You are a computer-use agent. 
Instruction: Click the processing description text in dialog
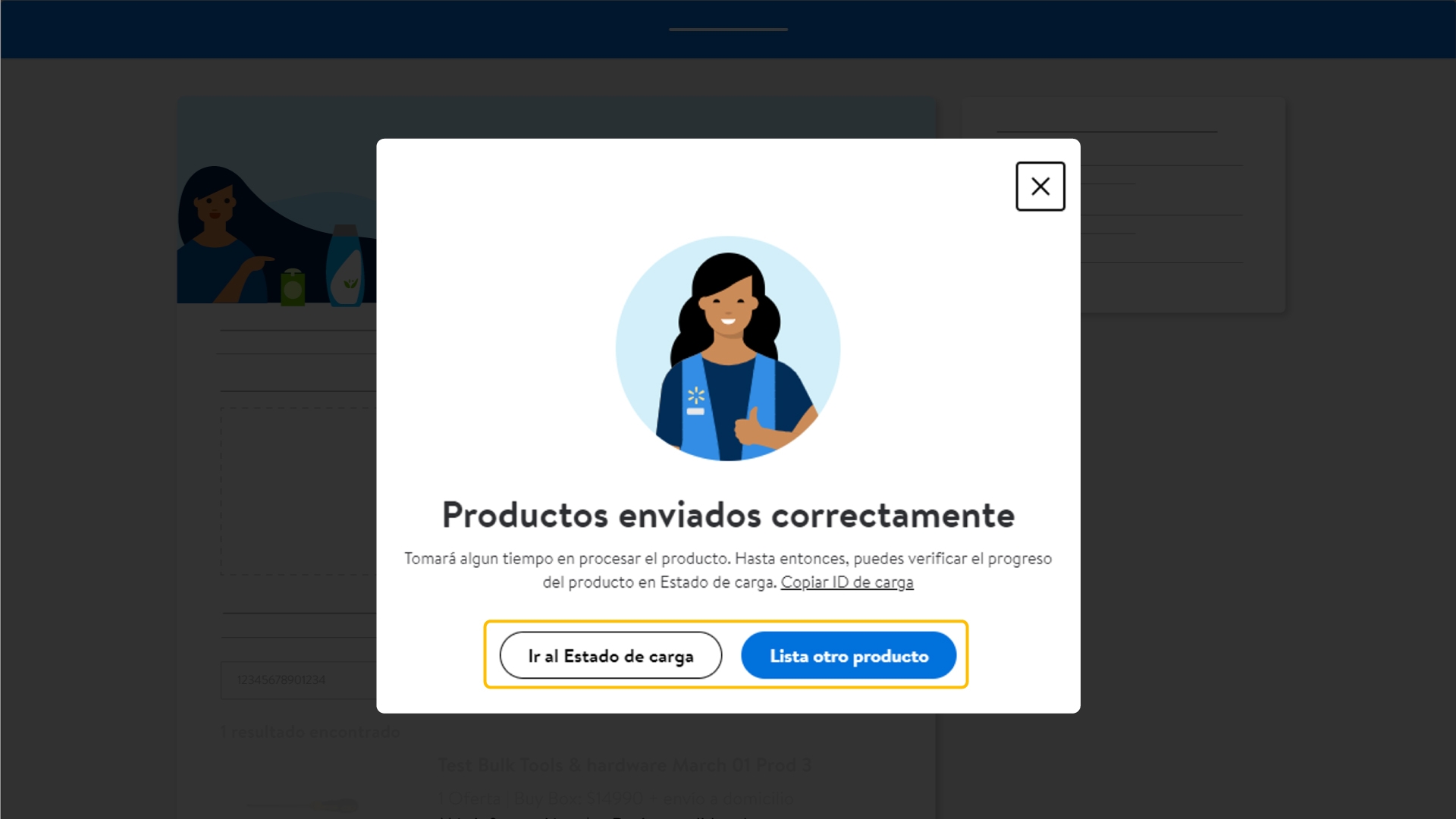point(728,570)
